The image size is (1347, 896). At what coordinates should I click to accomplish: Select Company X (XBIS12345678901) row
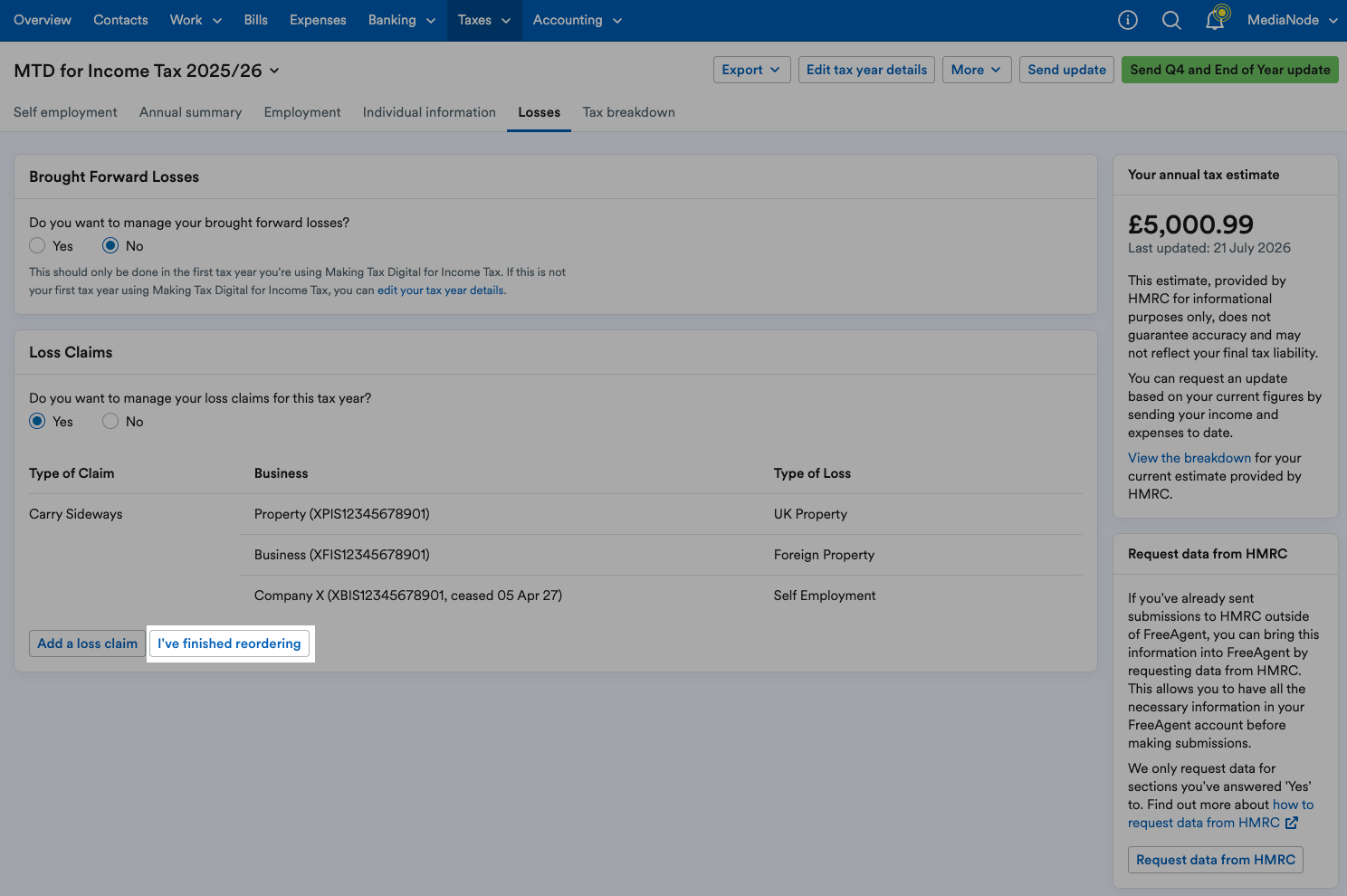click(x=661, y=596)
